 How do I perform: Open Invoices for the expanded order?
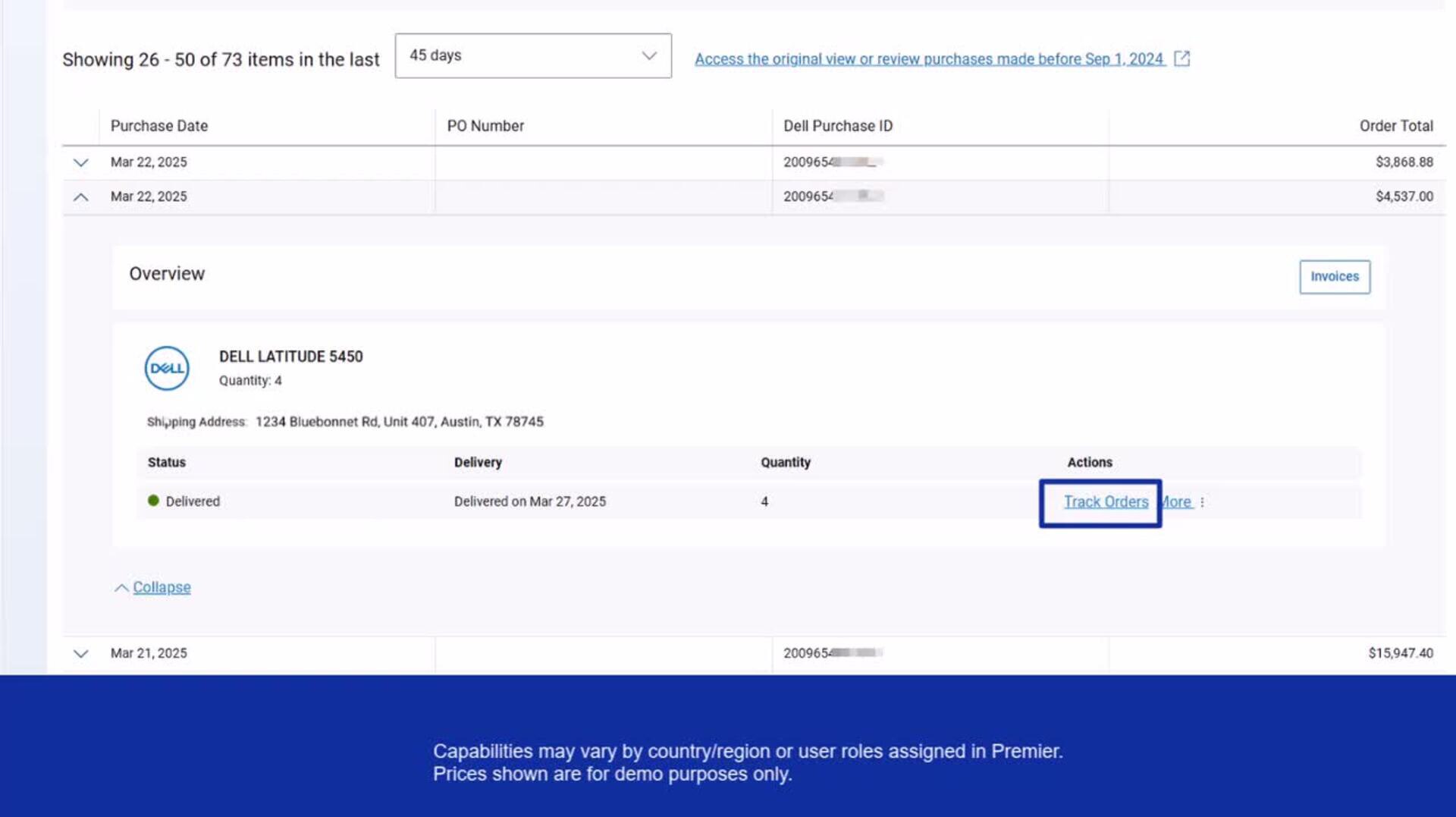pos(1335,277)
